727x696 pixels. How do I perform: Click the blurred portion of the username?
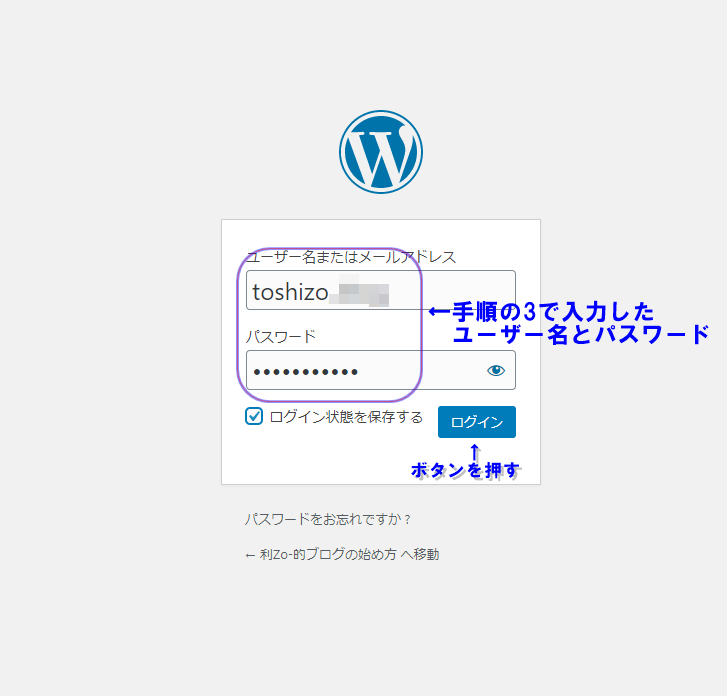tap(363, 293)
